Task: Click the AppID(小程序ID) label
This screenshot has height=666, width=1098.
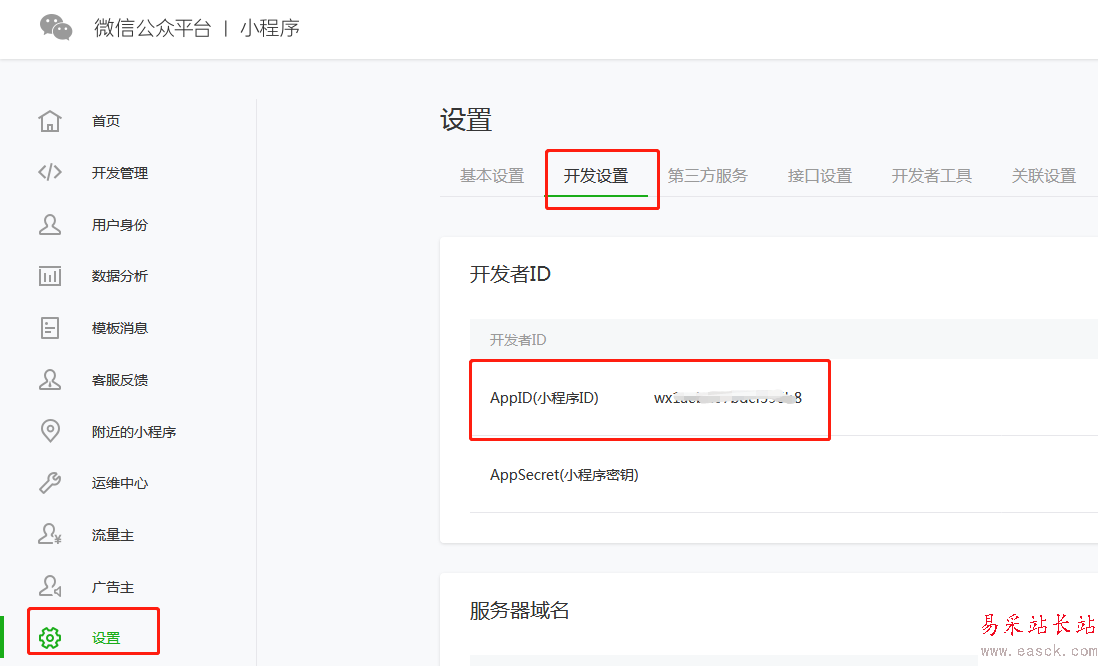Action: [544, 398]
